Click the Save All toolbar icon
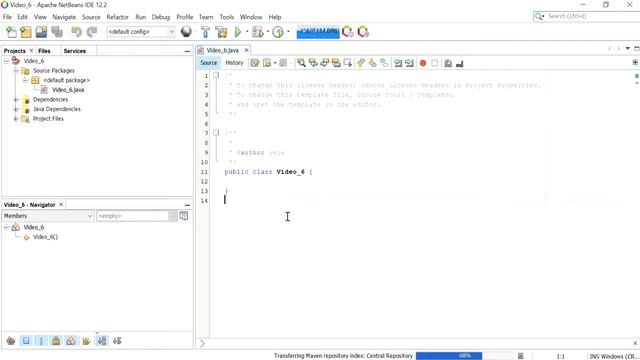 coord(57,32)
